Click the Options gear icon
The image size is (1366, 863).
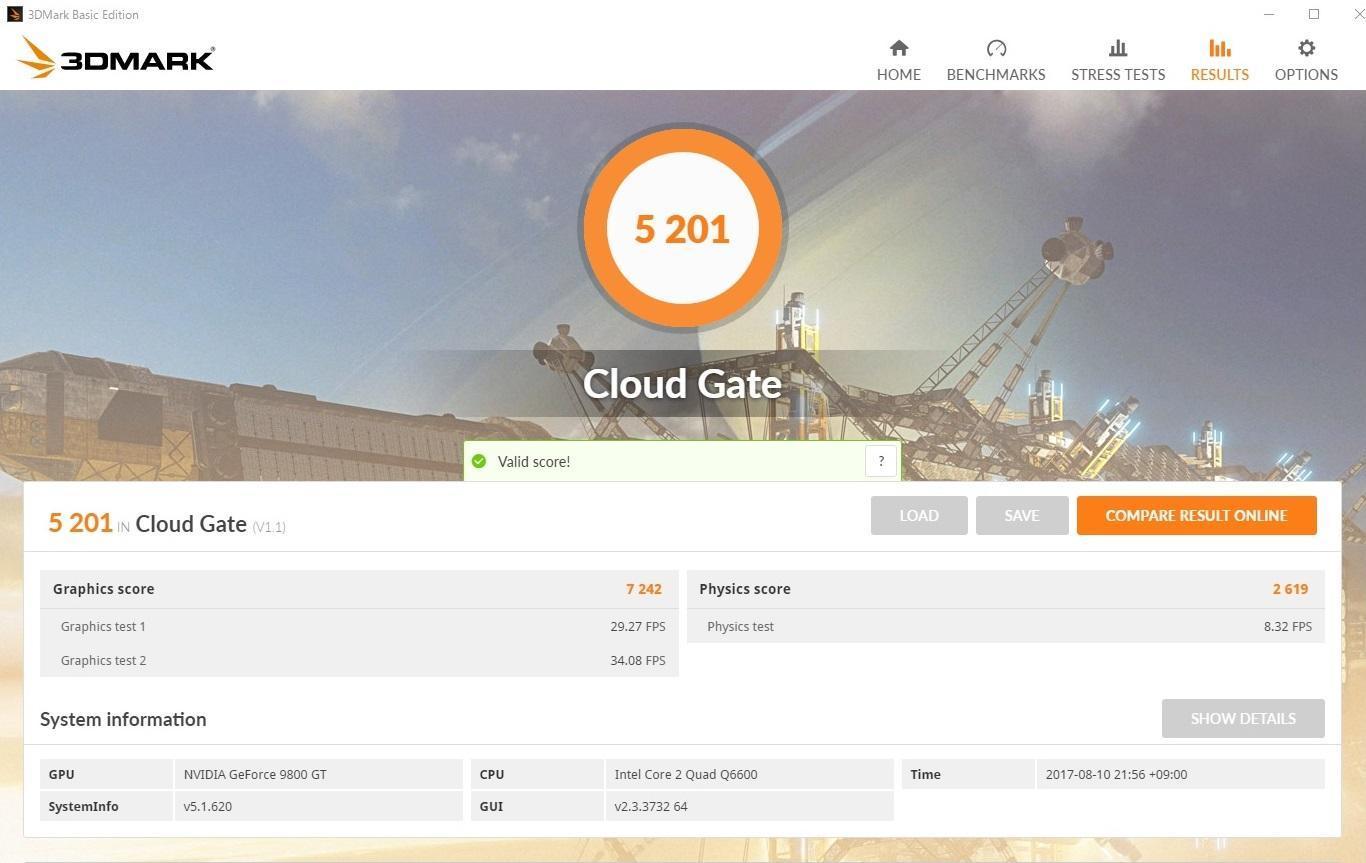tap(1306, 48)
